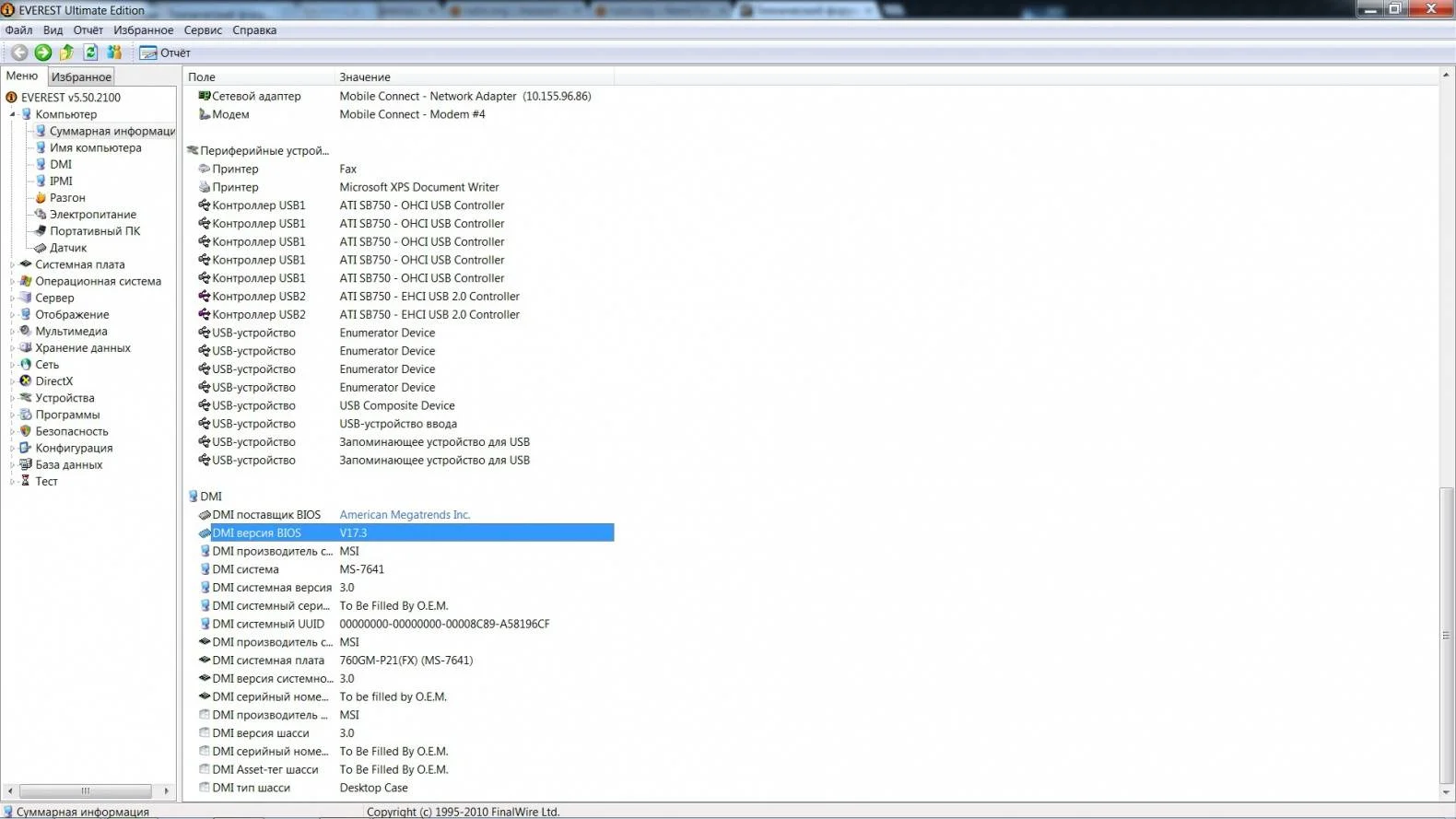The height and width of the screenshot is (819, 1456).
Task: Click the vertical scrollbar thumb in details pane
Action: [x=1446, y=635]
